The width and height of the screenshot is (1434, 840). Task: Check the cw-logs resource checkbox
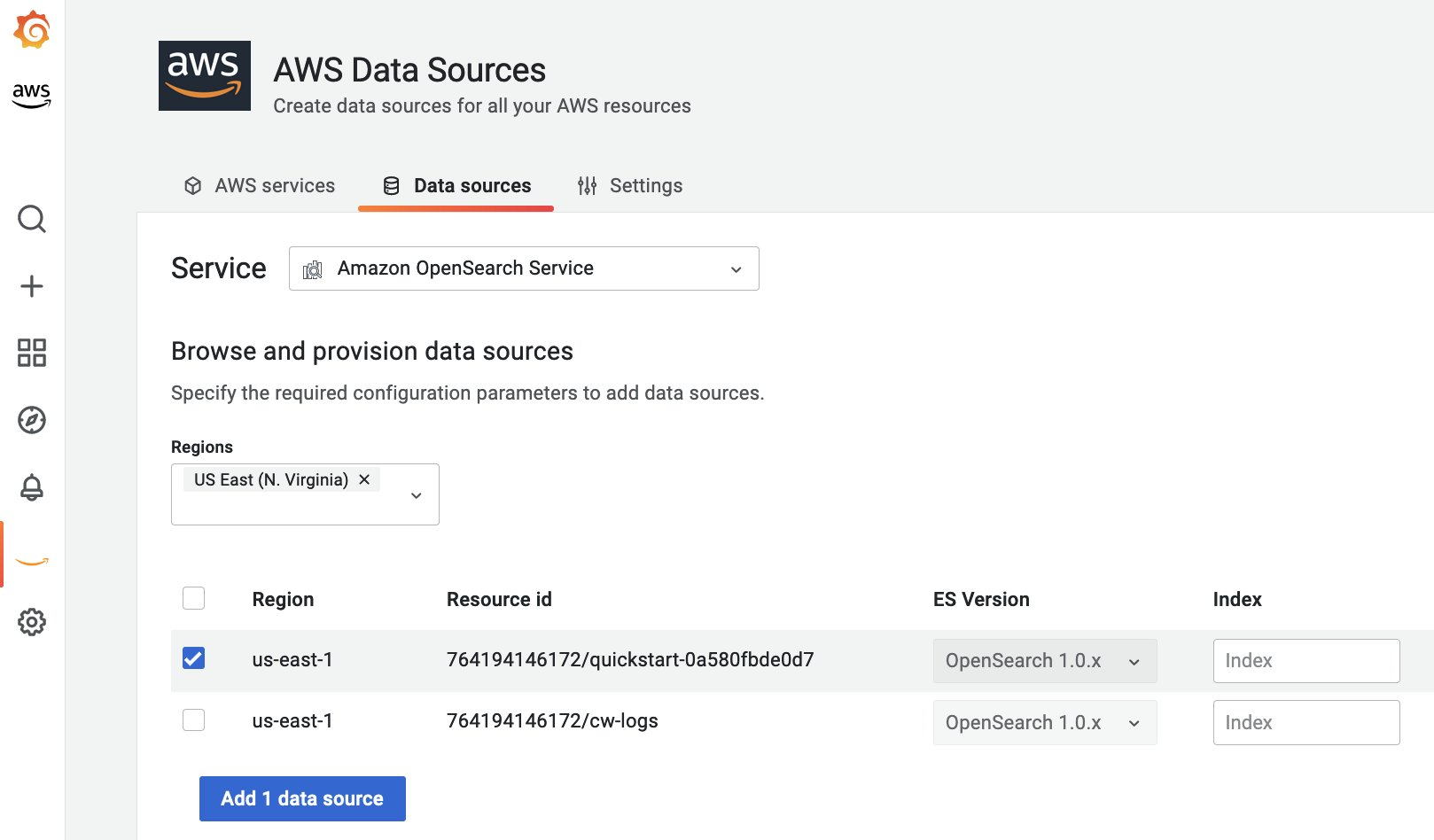[x=193, y=719]
